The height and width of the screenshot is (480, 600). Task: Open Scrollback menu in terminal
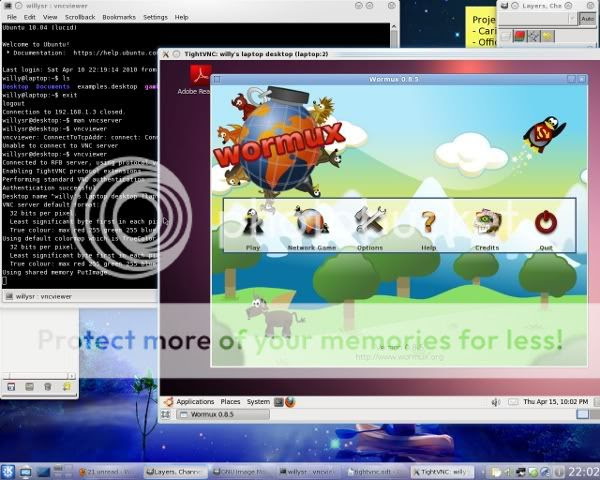[80, 17]
